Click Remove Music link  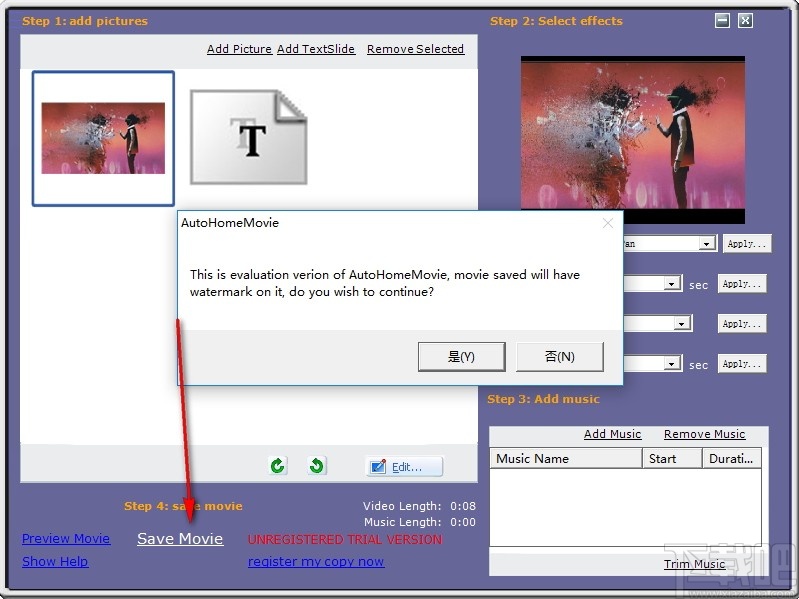(704, 434)
